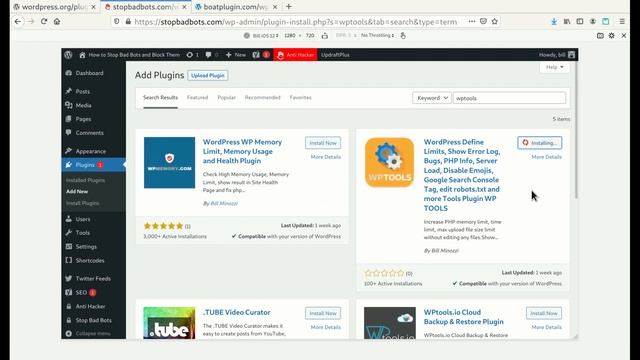This screenshot has height=360, width=640.
Task: Click the Installing button on WP Tools
Action: point(540,143)
